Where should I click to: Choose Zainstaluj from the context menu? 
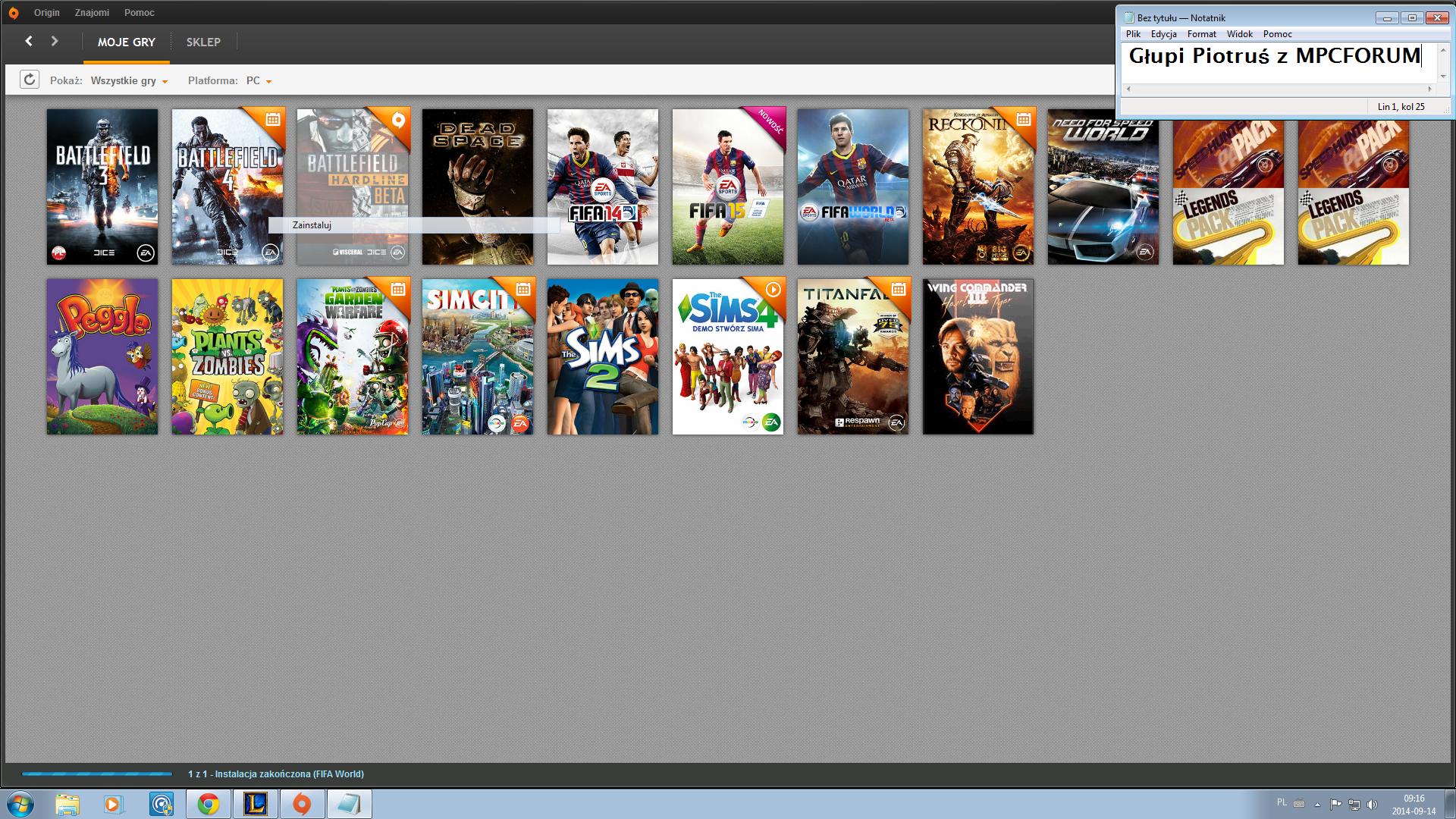[x=414, y=225]
